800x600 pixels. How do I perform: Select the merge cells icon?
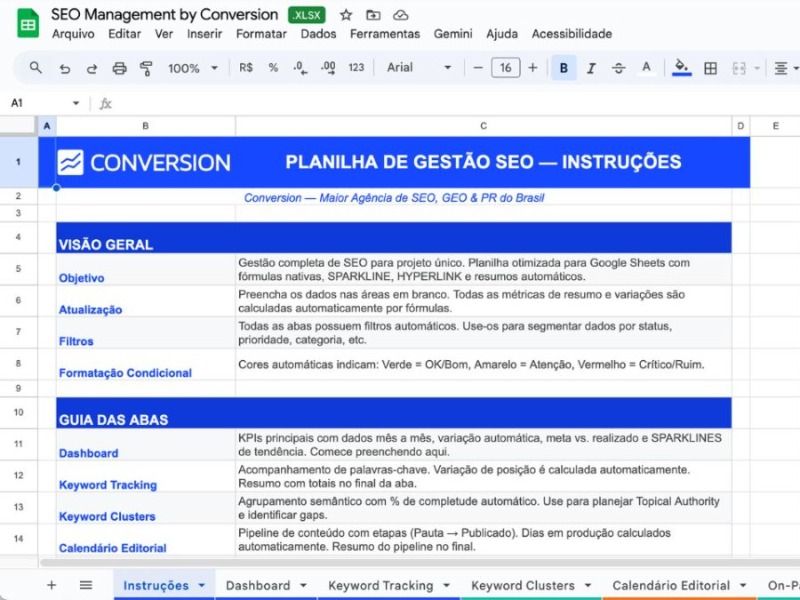coord(740,68)
